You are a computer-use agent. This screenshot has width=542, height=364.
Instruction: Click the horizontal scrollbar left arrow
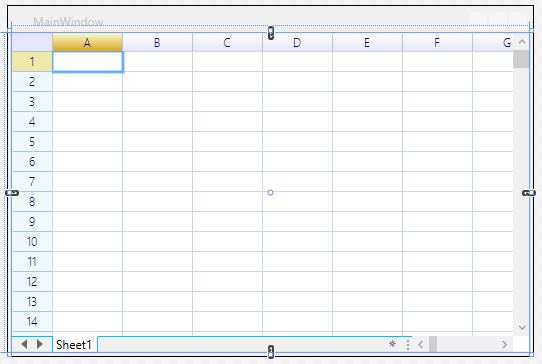pyautogui.click(x=421, y=344)
